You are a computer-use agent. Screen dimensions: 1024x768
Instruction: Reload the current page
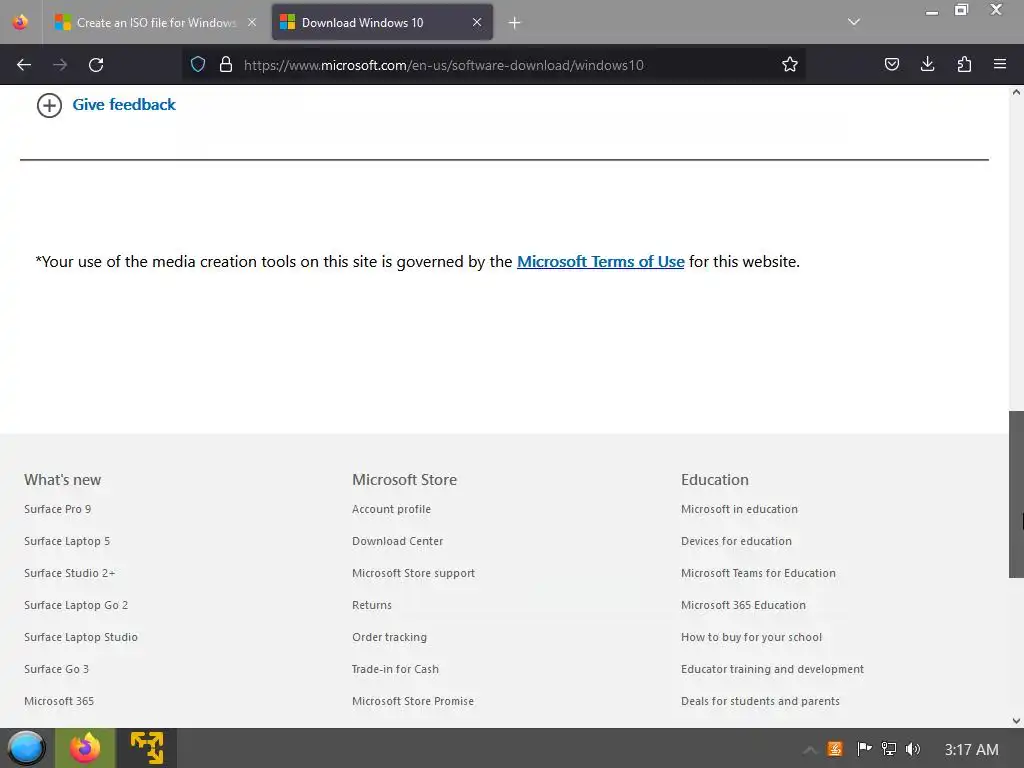tap(96, 65)
